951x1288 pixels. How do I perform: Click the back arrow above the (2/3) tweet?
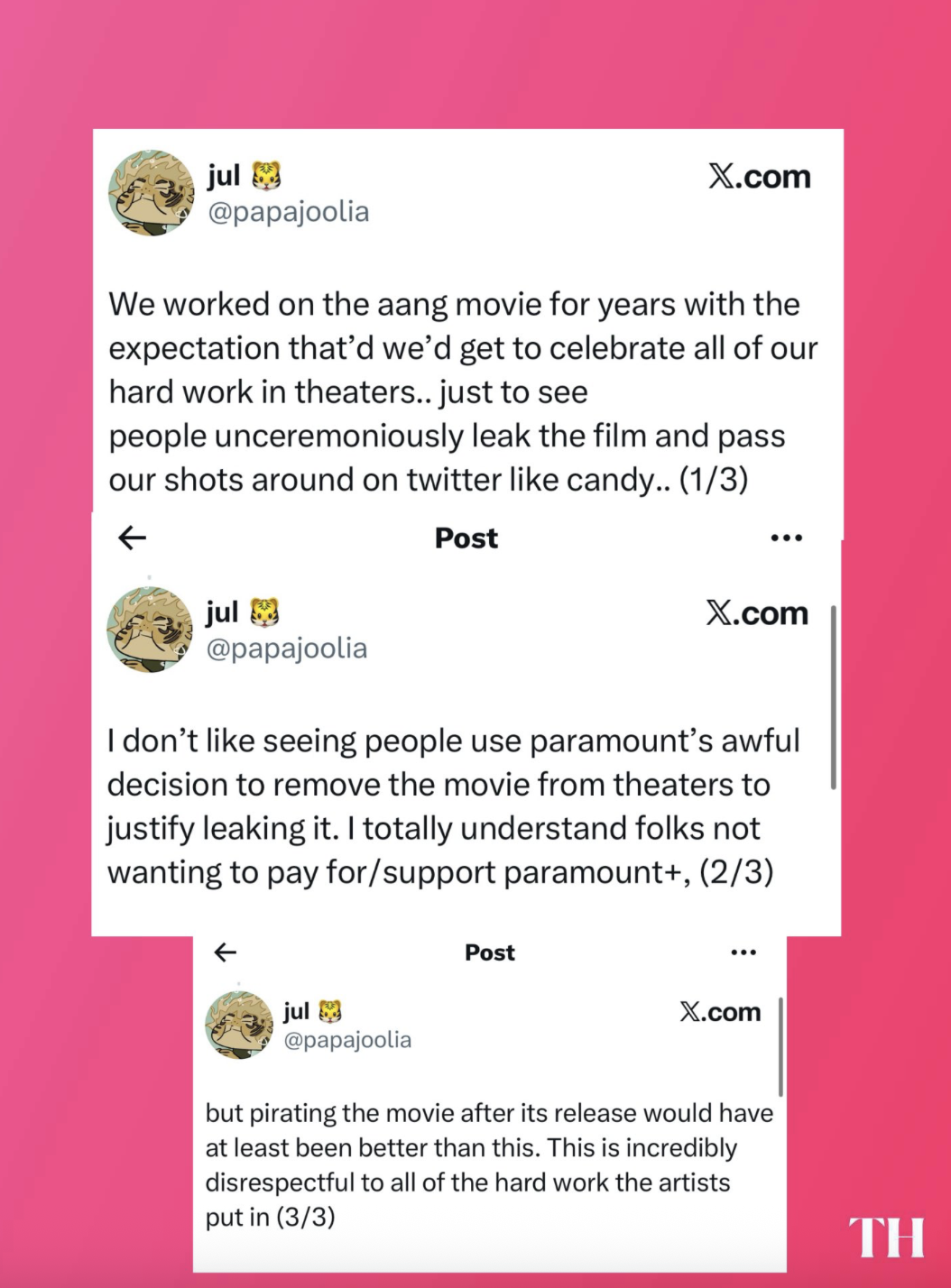point(133,538)
